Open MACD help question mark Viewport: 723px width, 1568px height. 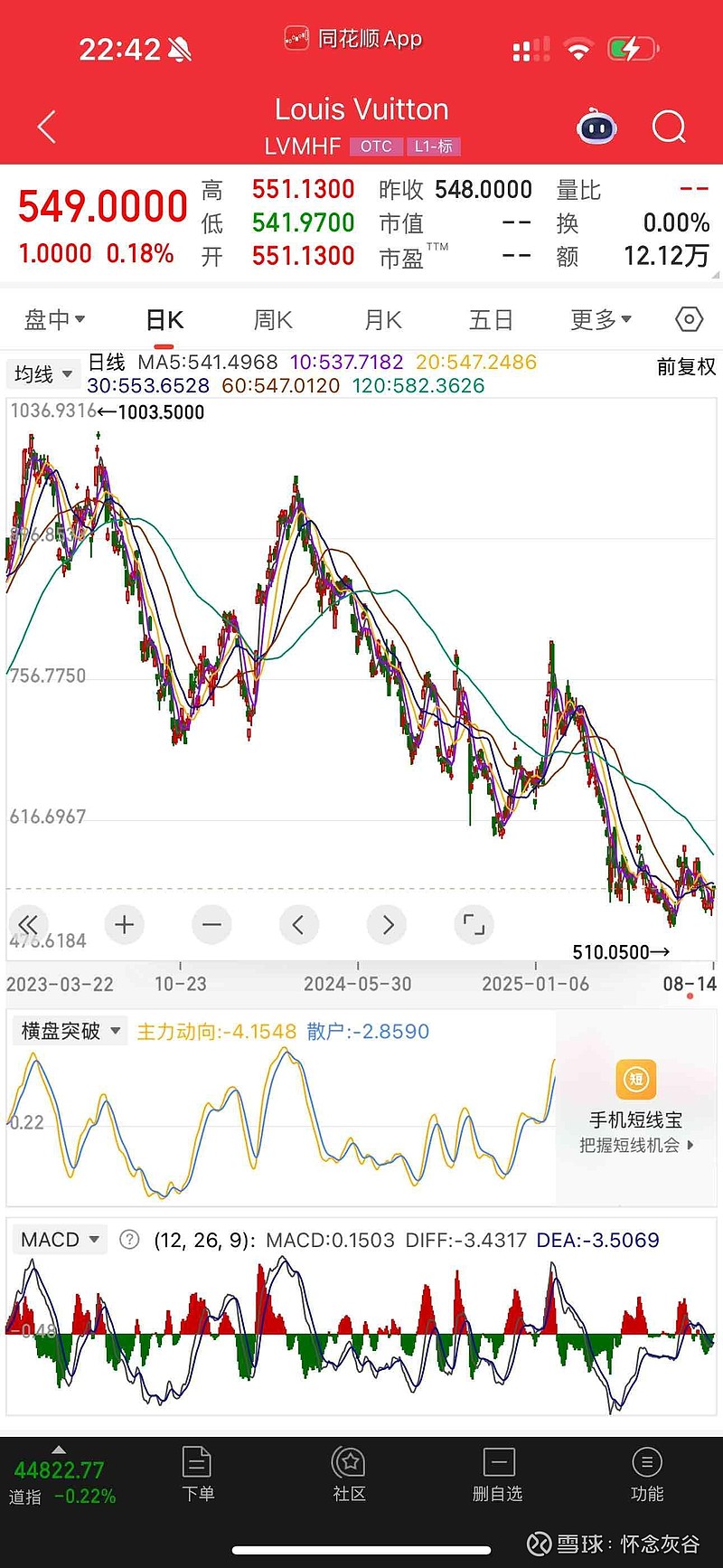click(x=129, y=1240)
